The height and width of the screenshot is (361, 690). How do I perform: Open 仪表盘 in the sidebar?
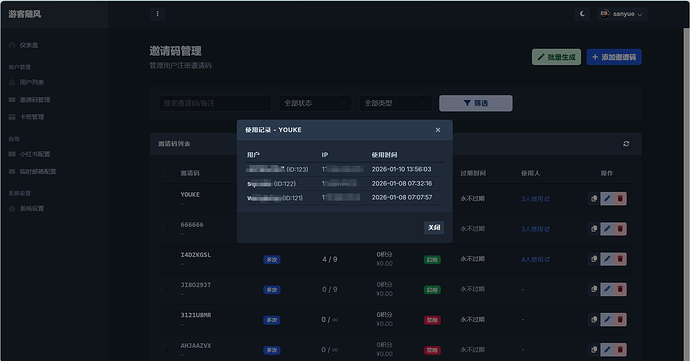pyautogui.click(x=24, y=45)
